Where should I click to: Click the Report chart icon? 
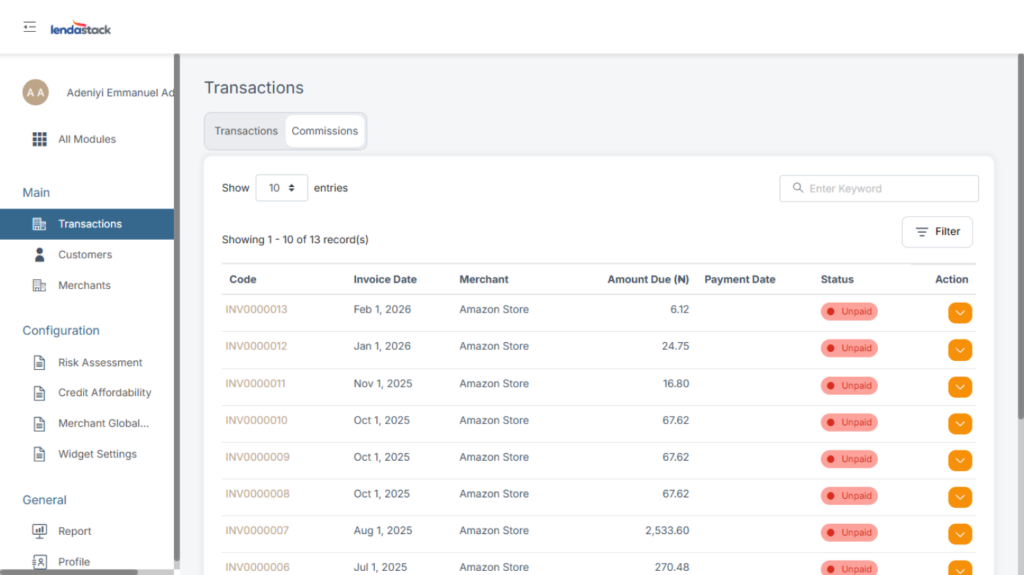pyautogui.click(x=40, y=531)
